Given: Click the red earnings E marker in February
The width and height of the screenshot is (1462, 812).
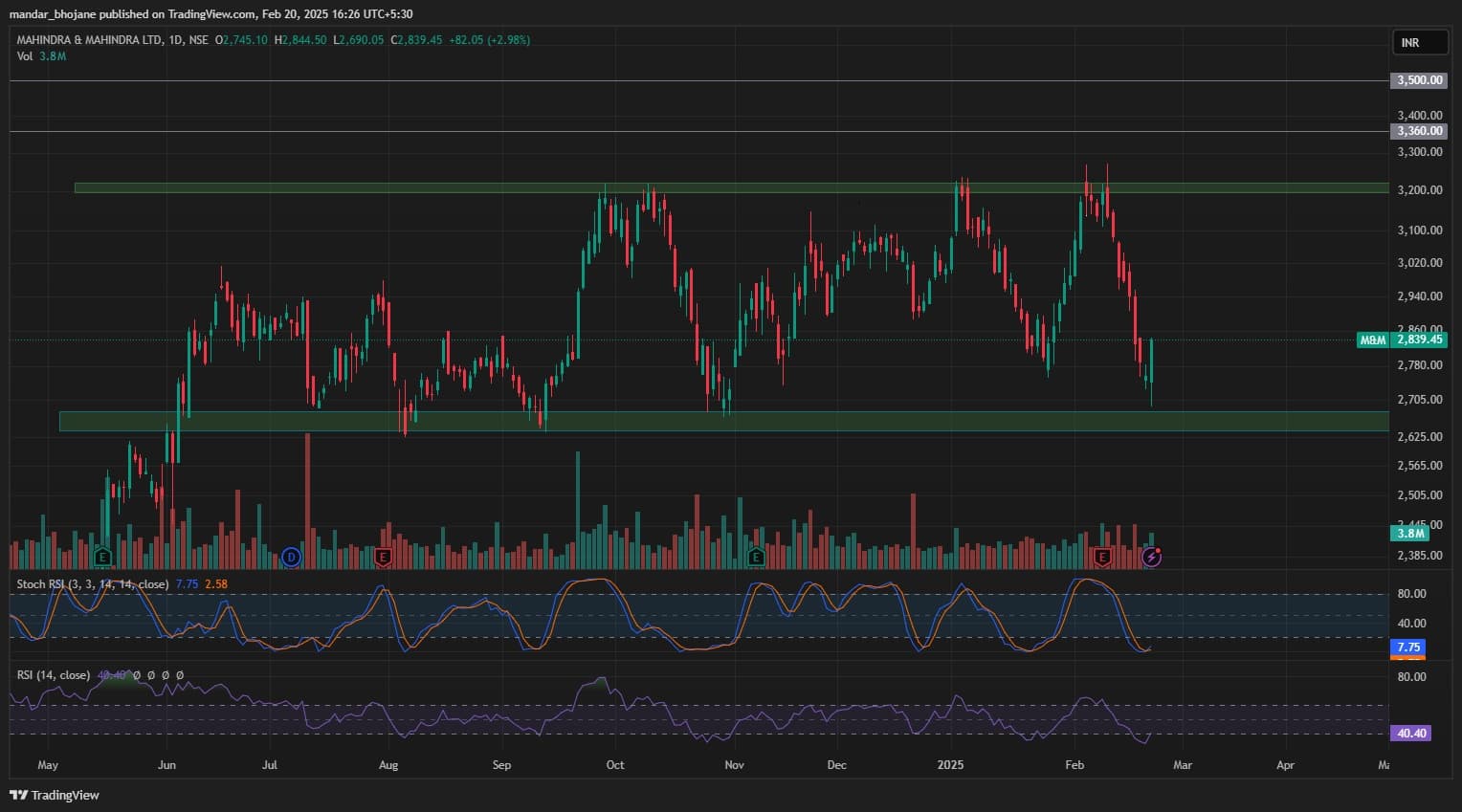Looking at the screenshot, I should pos(1103,557).
